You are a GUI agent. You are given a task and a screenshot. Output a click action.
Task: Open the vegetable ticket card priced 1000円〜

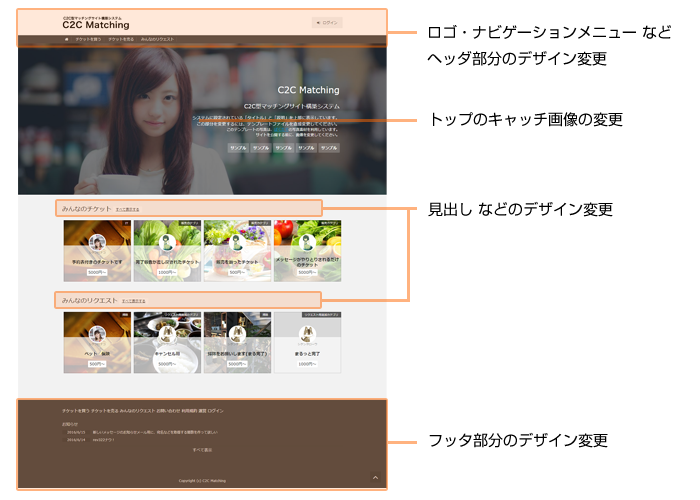[x=167, y=251]
